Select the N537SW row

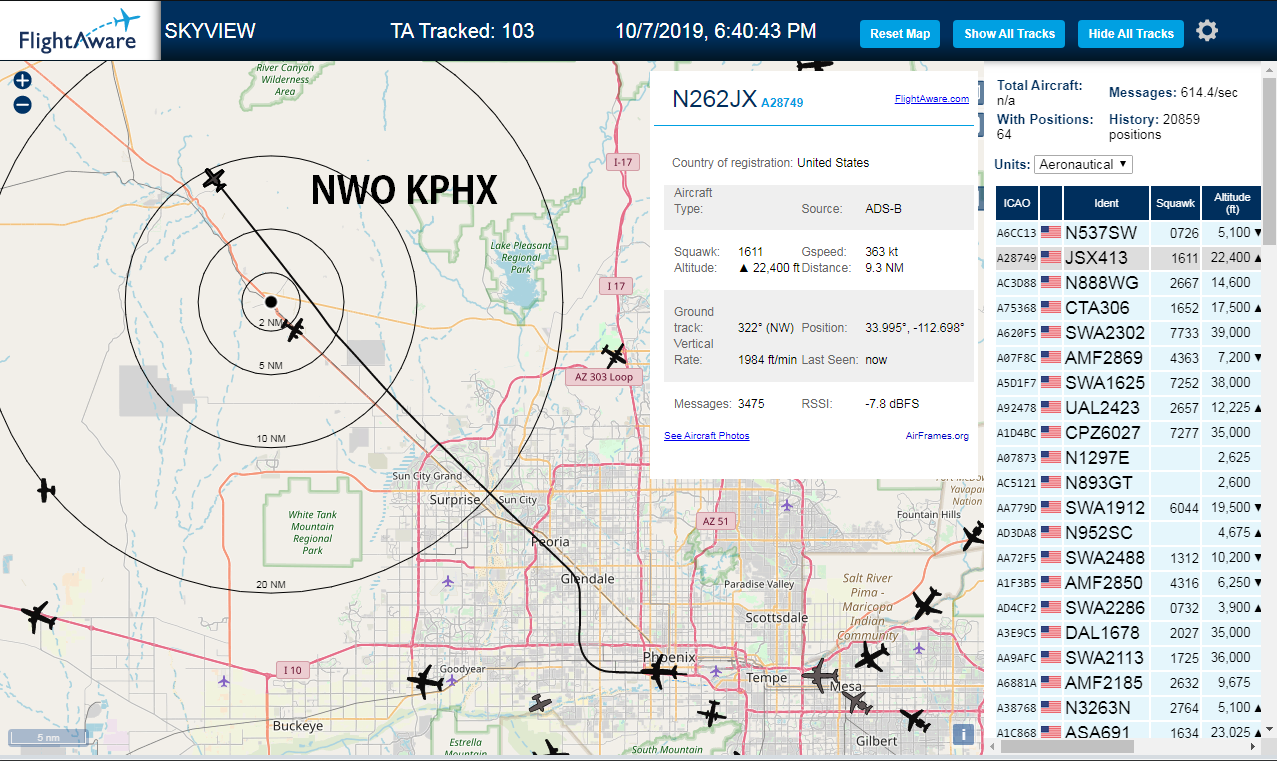[1129, 232]
